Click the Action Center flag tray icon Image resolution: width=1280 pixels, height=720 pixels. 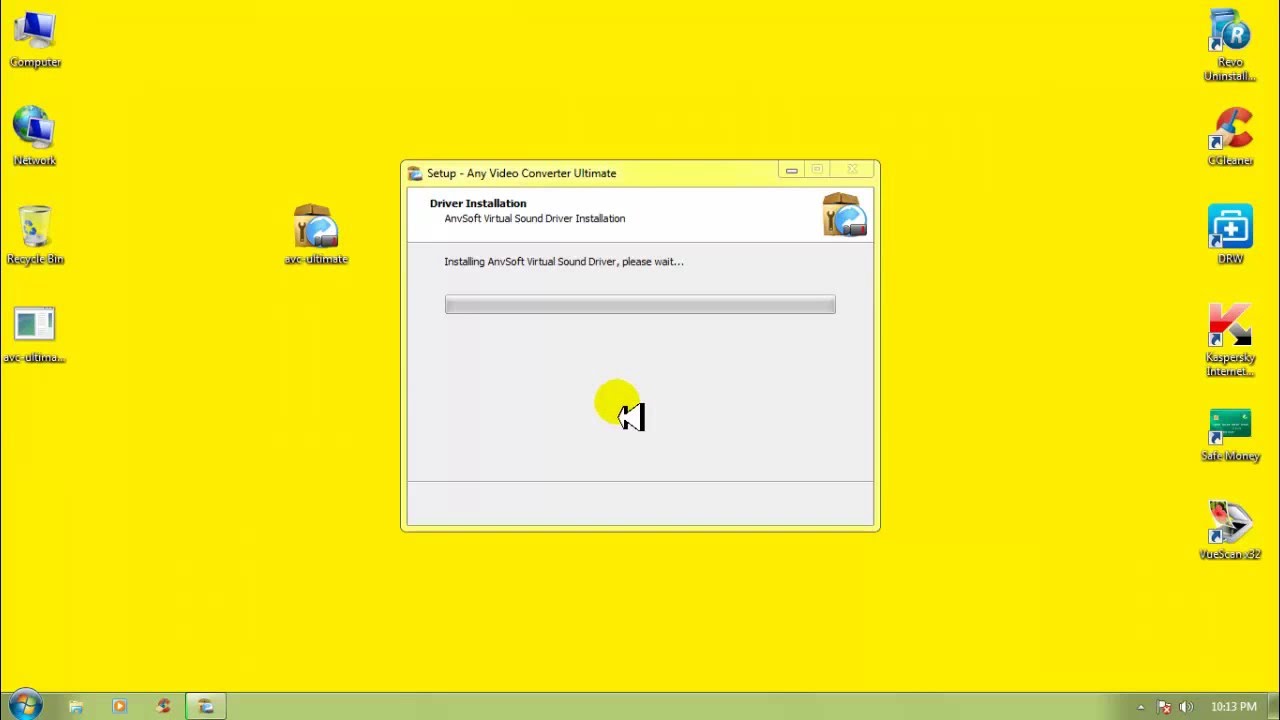point(1164,707)
